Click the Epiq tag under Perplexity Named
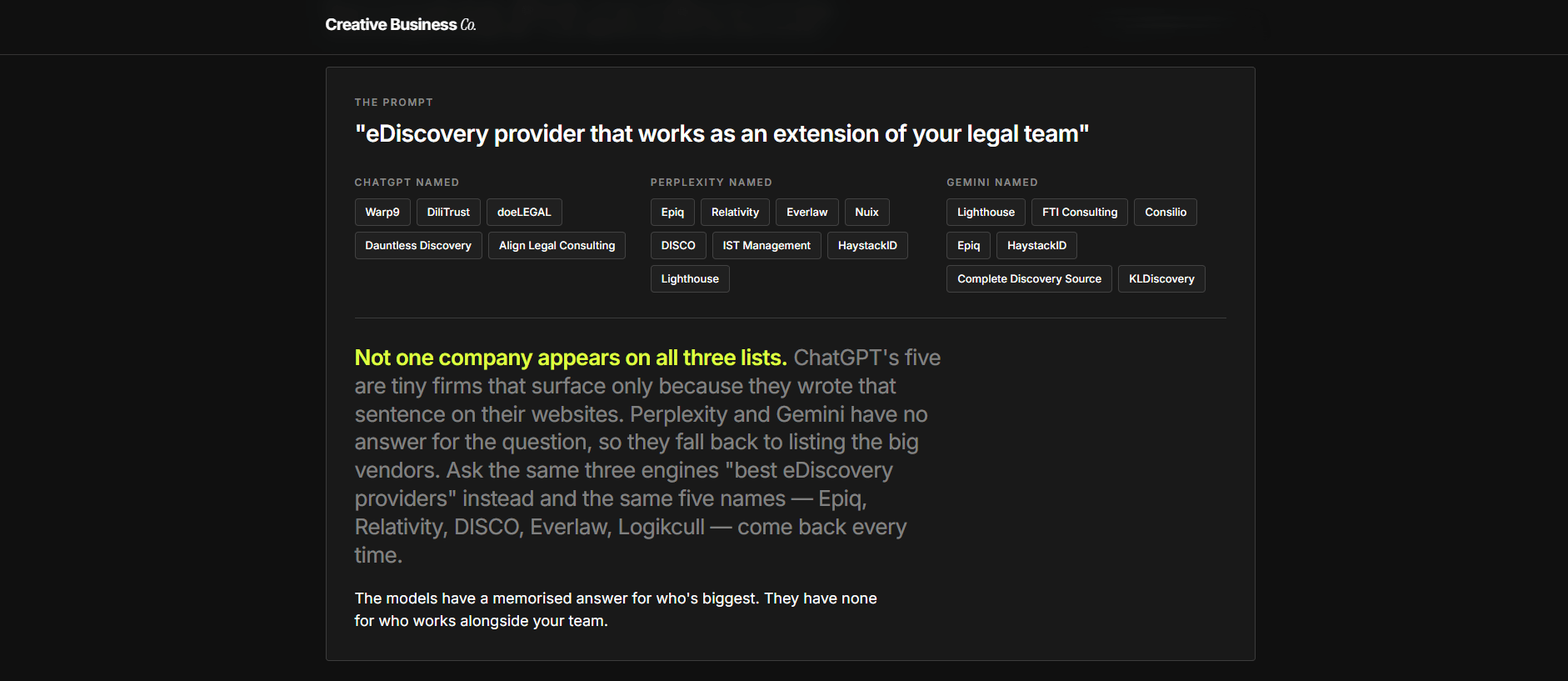 click(672, 213)
